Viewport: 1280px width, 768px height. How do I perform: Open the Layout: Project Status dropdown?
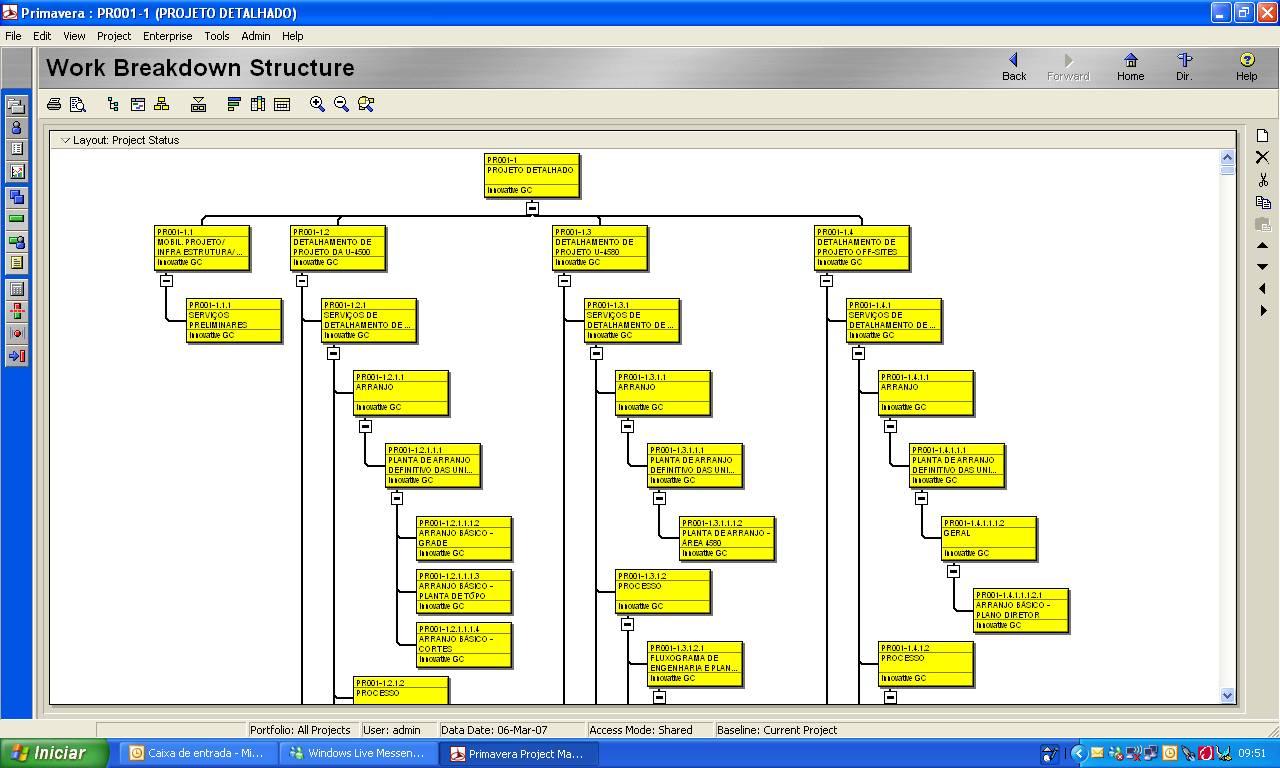120,140
